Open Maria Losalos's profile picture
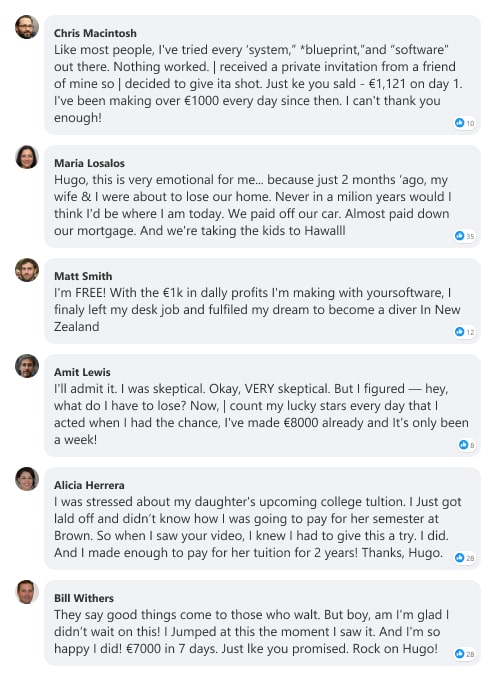 (x=27, y=157)
